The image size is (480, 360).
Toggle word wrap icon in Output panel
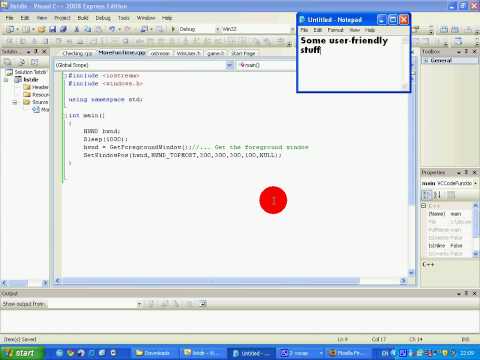pos(203,304)
